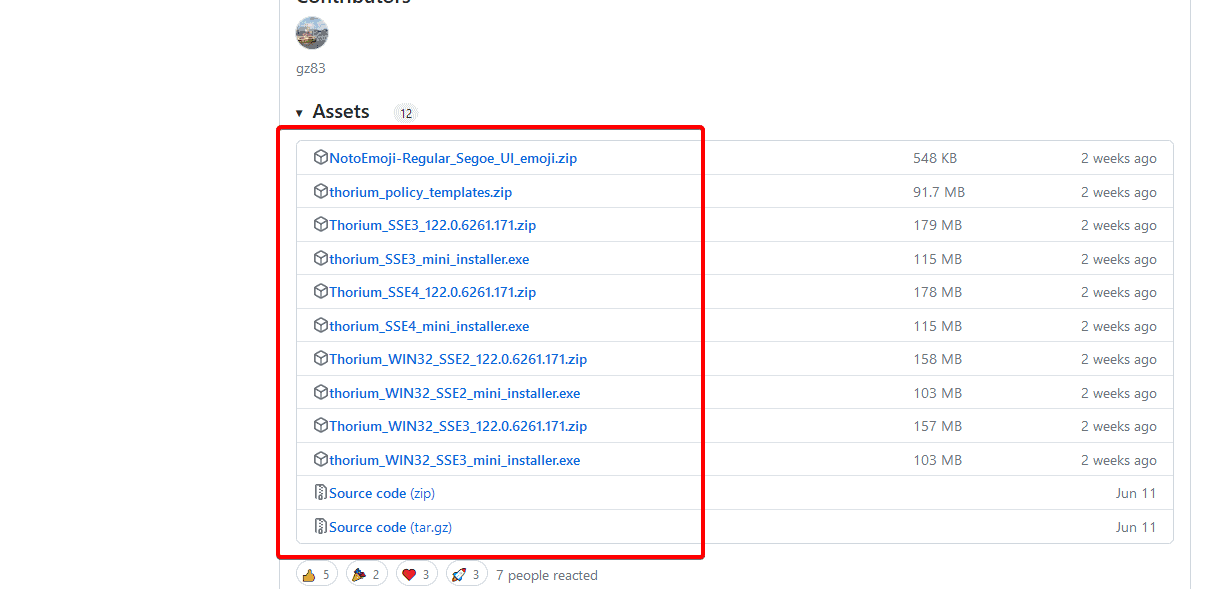Open the gz83 contributor avatar
This screenshot has height=589, width=1214.
312,33
